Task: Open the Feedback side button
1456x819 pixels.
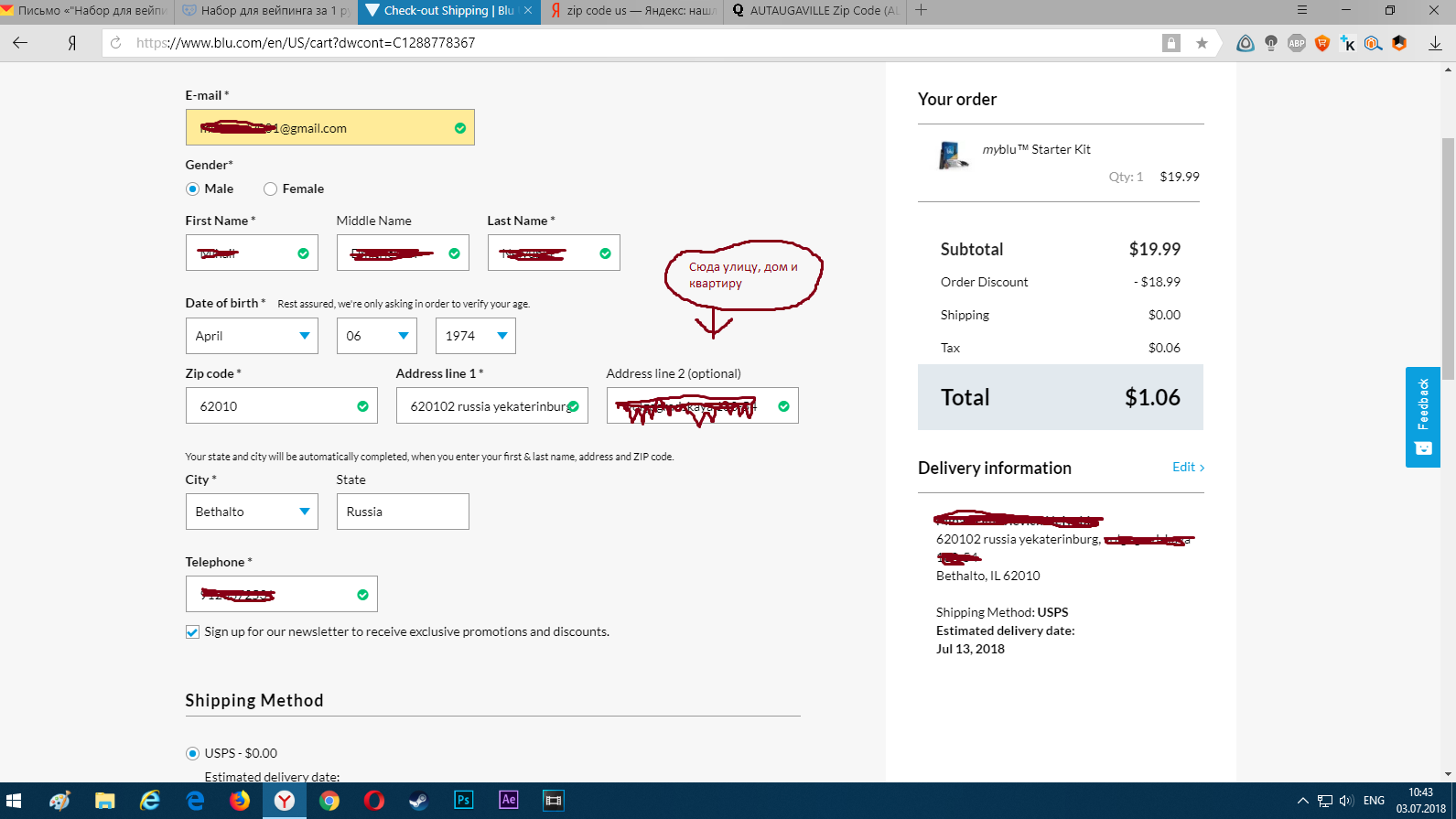Action: [1423, 417]
